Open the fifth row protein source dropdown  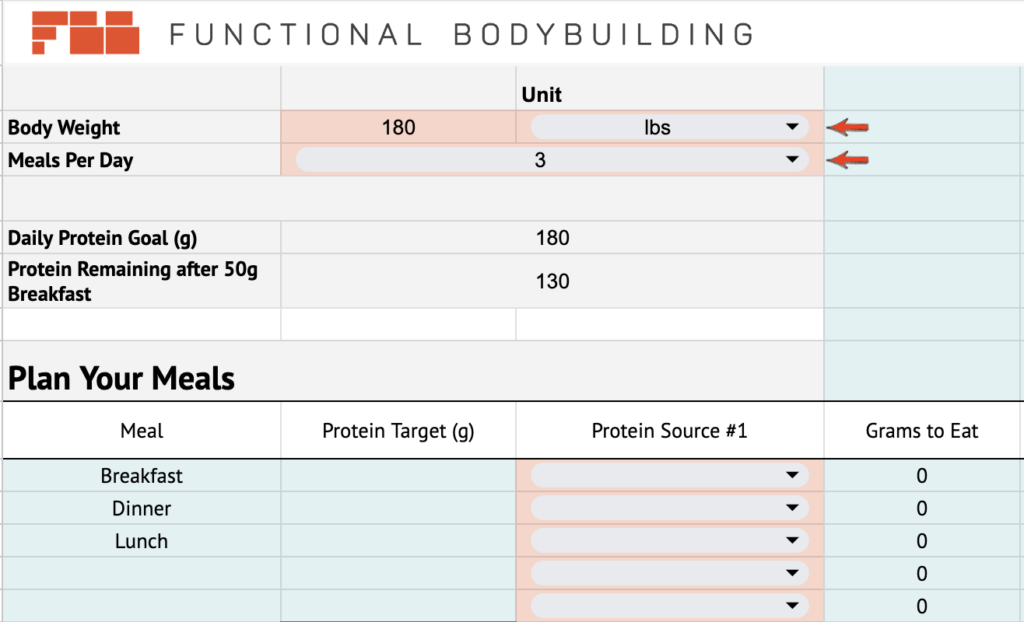[x=669, y=606]
